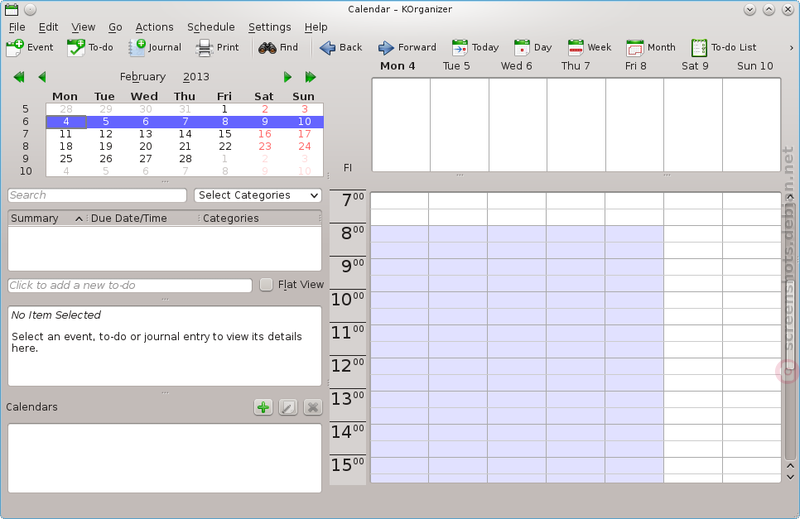Add a new To-do from toolbar
Image resolution: width=800 pixels, height=519 pixels.
[90, 47]
